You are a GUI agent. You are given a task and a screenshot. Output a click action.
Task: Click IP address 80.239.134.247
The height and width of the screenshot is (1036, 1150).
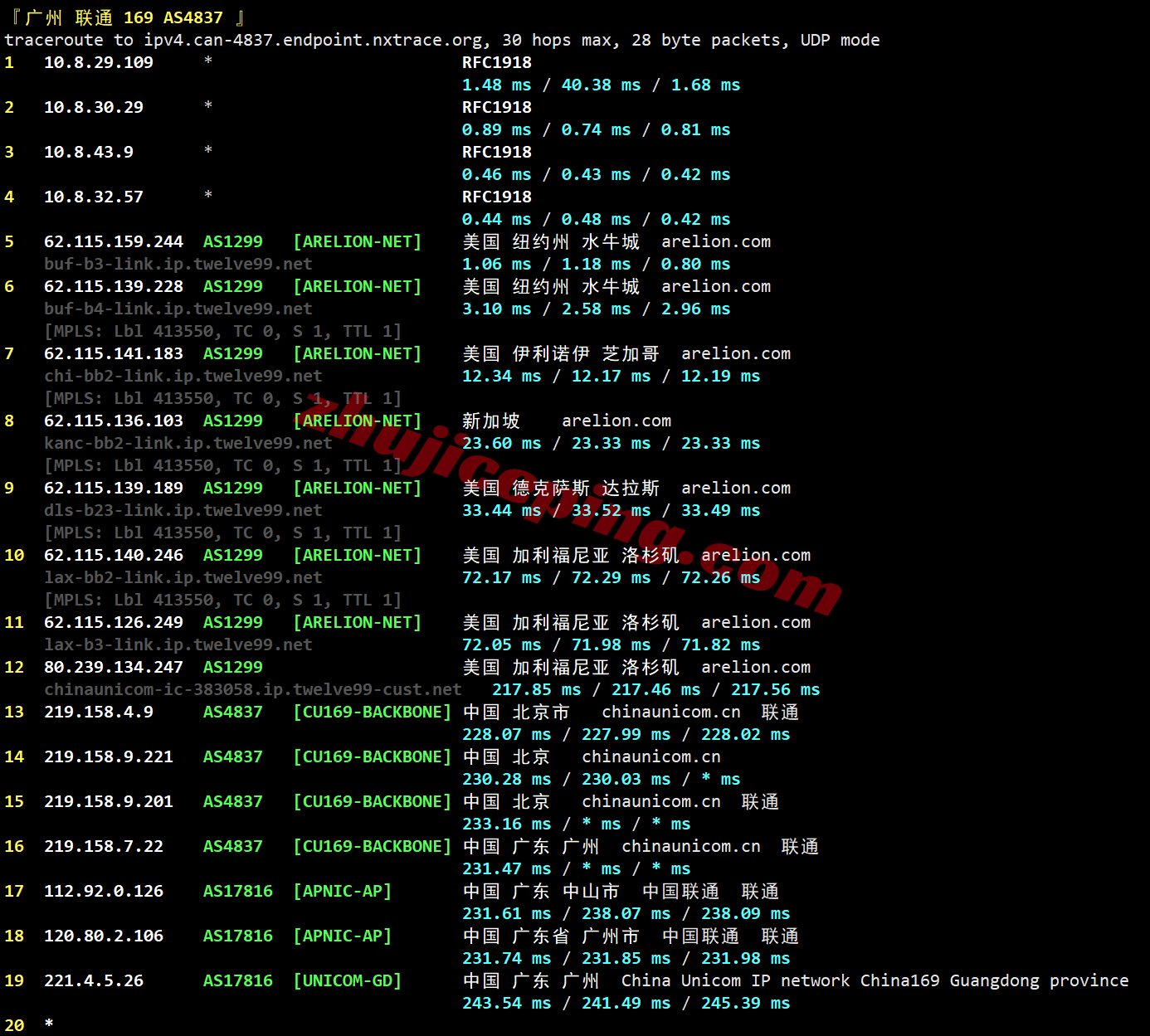[114, 667]
